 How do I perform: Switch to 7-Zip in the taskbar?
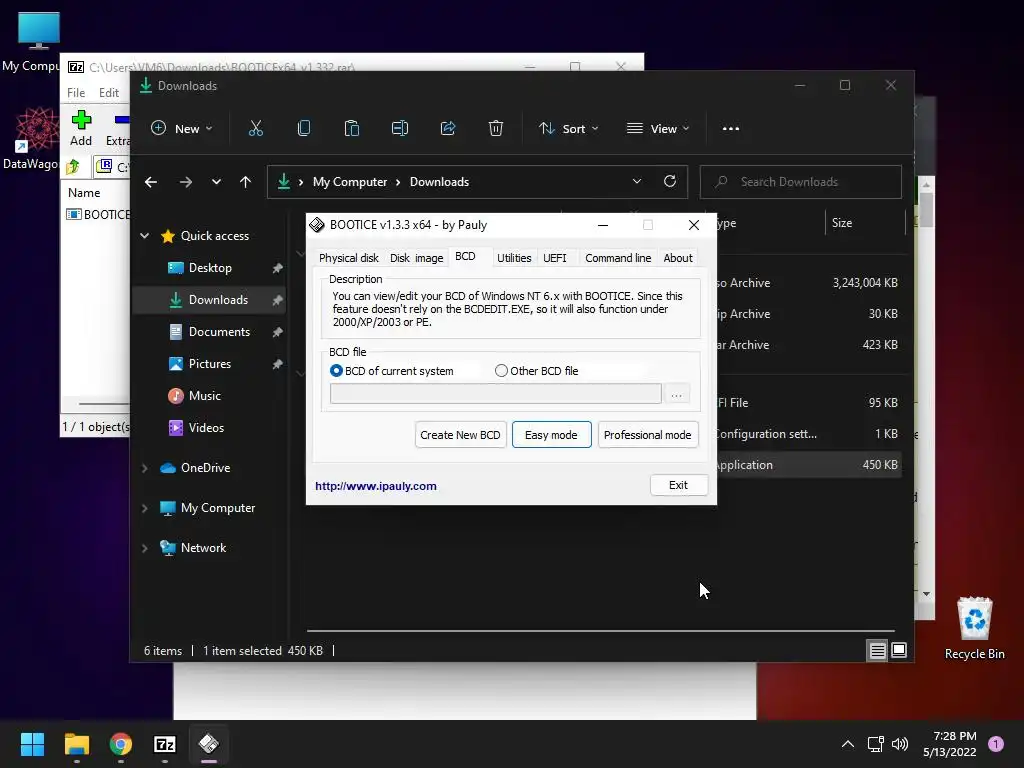(x=165, y=744)
